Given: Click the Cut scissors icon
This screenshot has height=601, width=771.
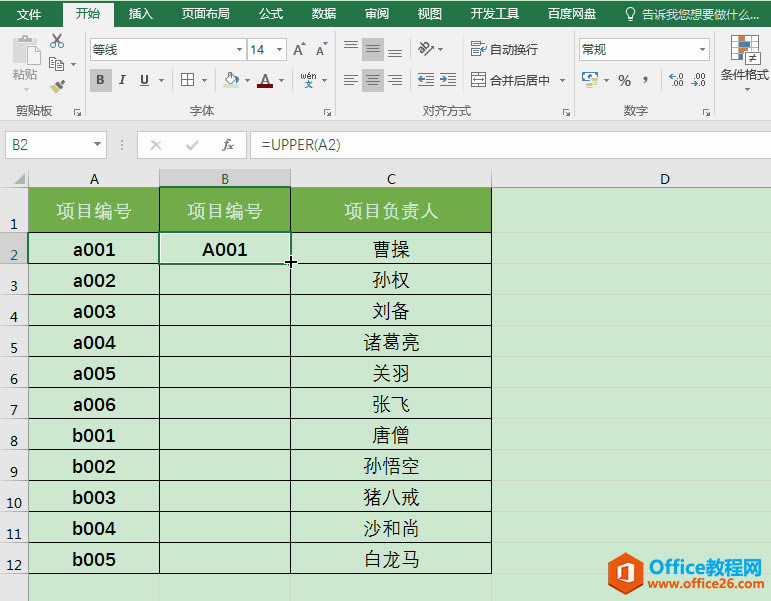Looking at the screenshot, I should (x=57, y=41).
